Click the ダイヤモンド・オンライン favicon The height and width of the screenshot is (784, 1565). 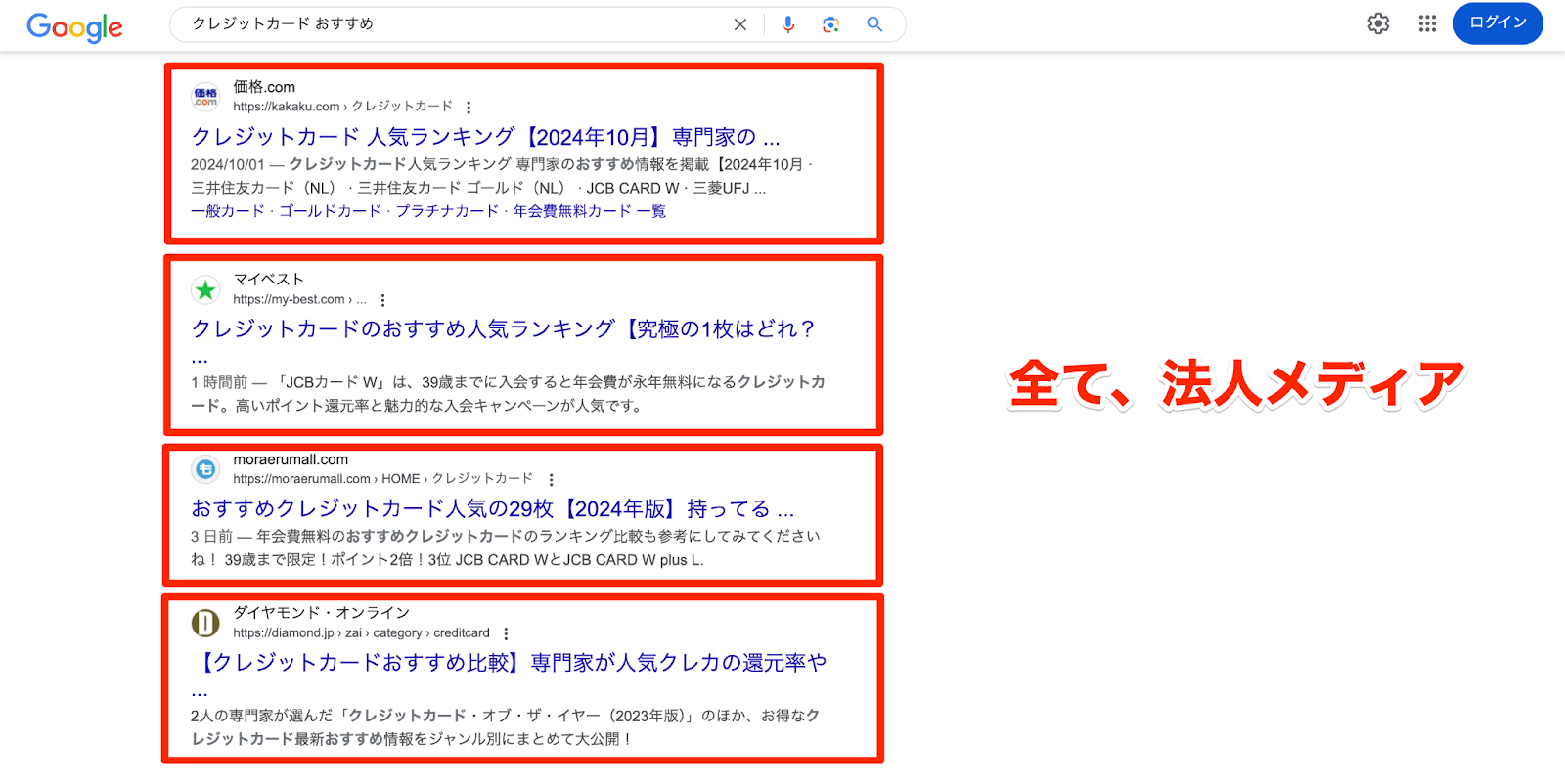tap(205, 623)
